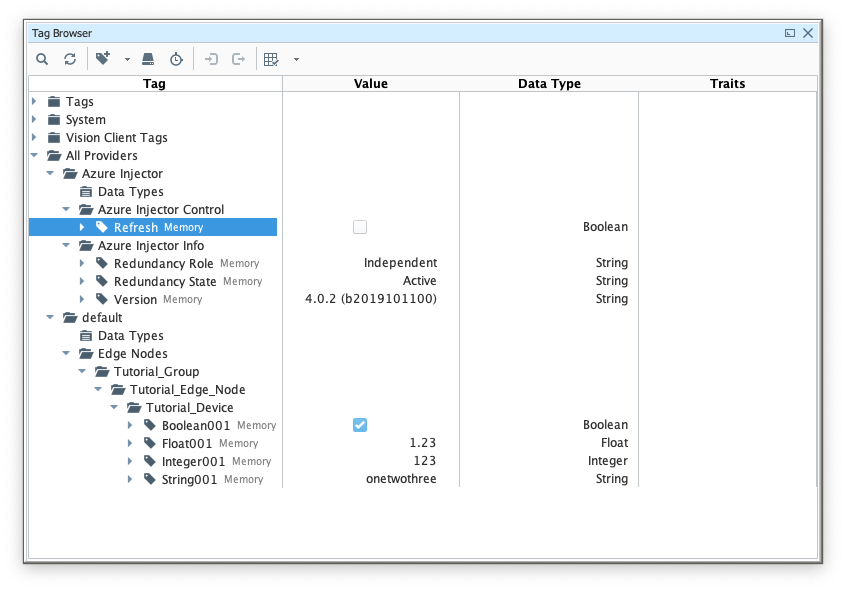Click the String001 value onetwothree cell
The image size is (846, 591).
pos(401,479)
